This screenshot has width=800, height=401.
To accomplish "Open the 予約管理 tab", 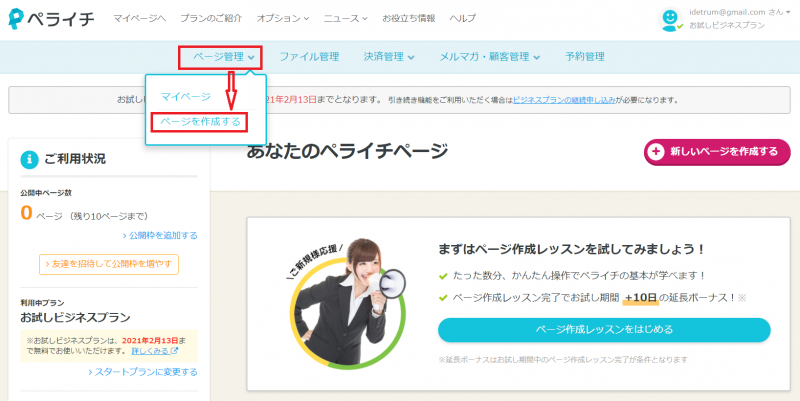I will click(584, 57).
